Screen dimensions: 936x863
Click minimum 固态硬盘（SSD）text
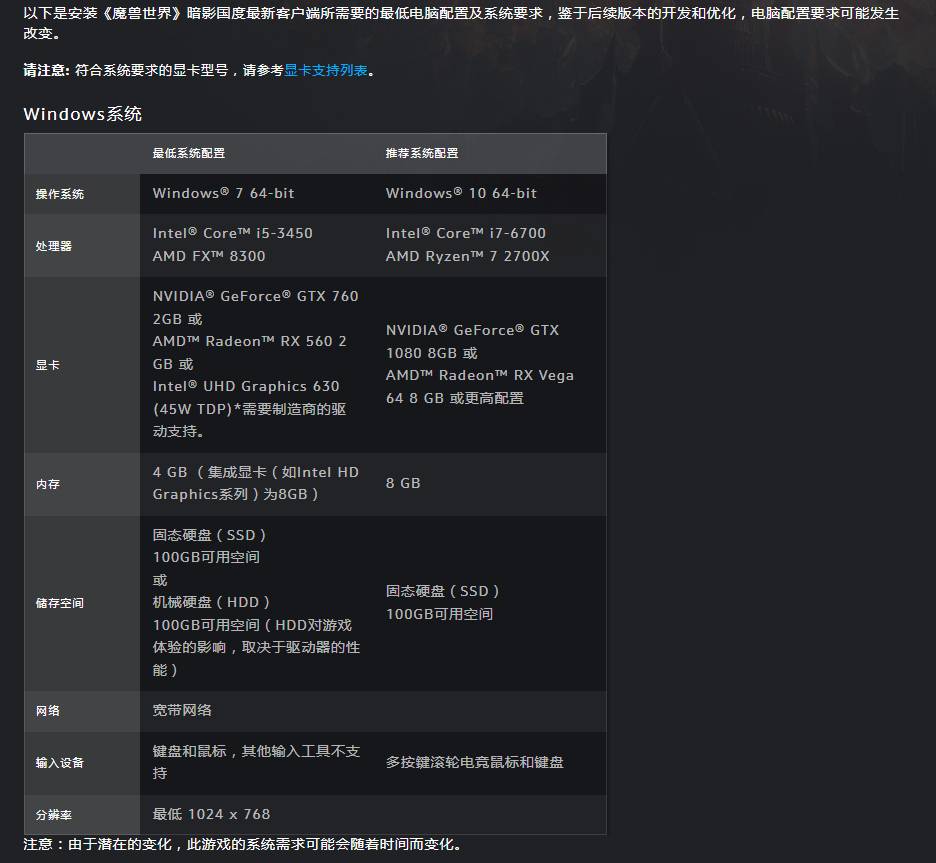click(x=210, y=535)
